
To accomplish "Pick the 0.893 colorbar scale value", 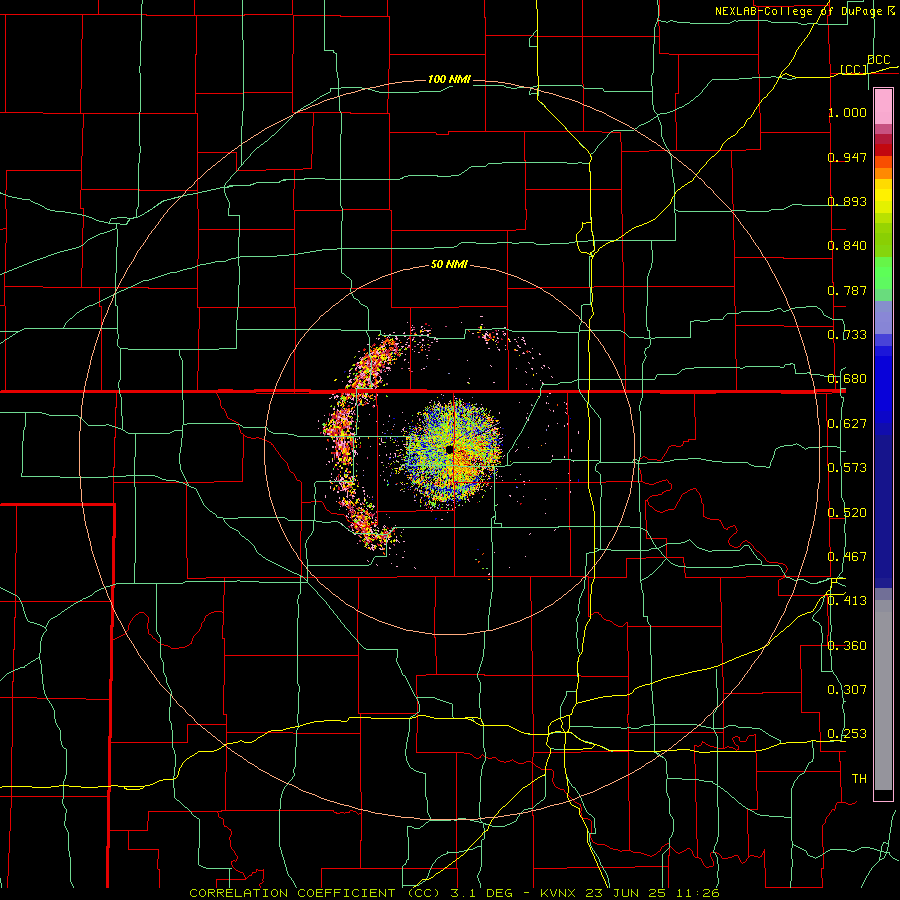I will 847,201.
